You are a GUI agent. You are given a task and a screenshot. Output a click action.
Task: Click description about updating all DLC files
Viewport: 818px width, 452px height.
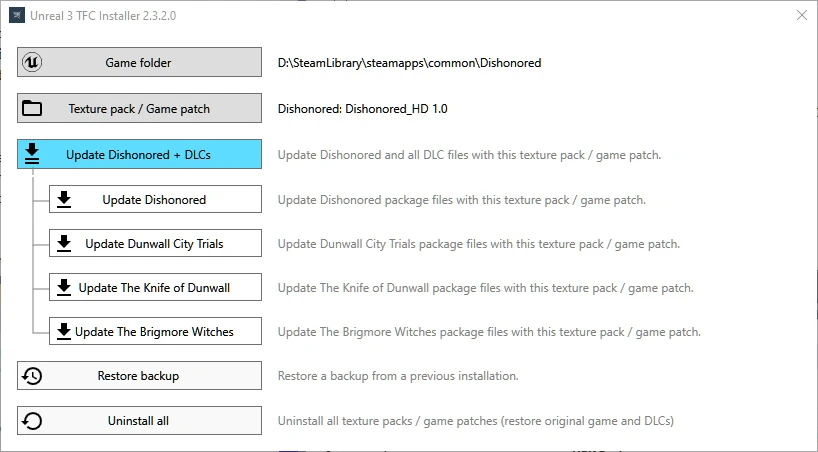pos(469,155)
